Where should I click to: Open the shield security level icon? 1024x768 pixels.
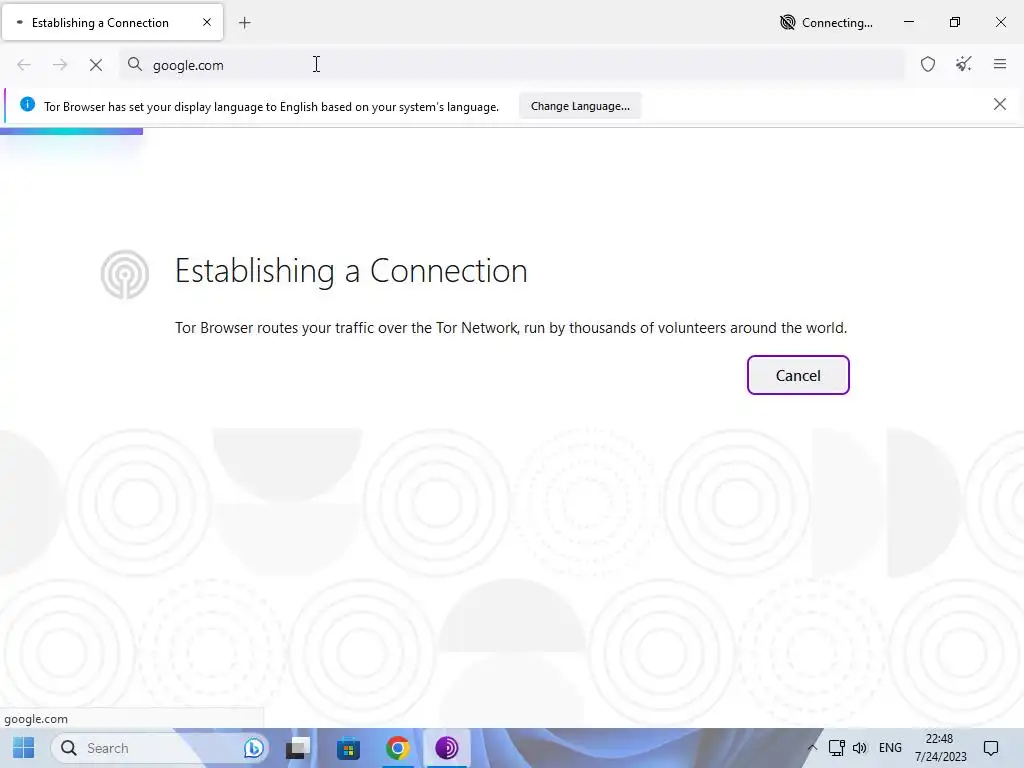[x=928, y=64]
